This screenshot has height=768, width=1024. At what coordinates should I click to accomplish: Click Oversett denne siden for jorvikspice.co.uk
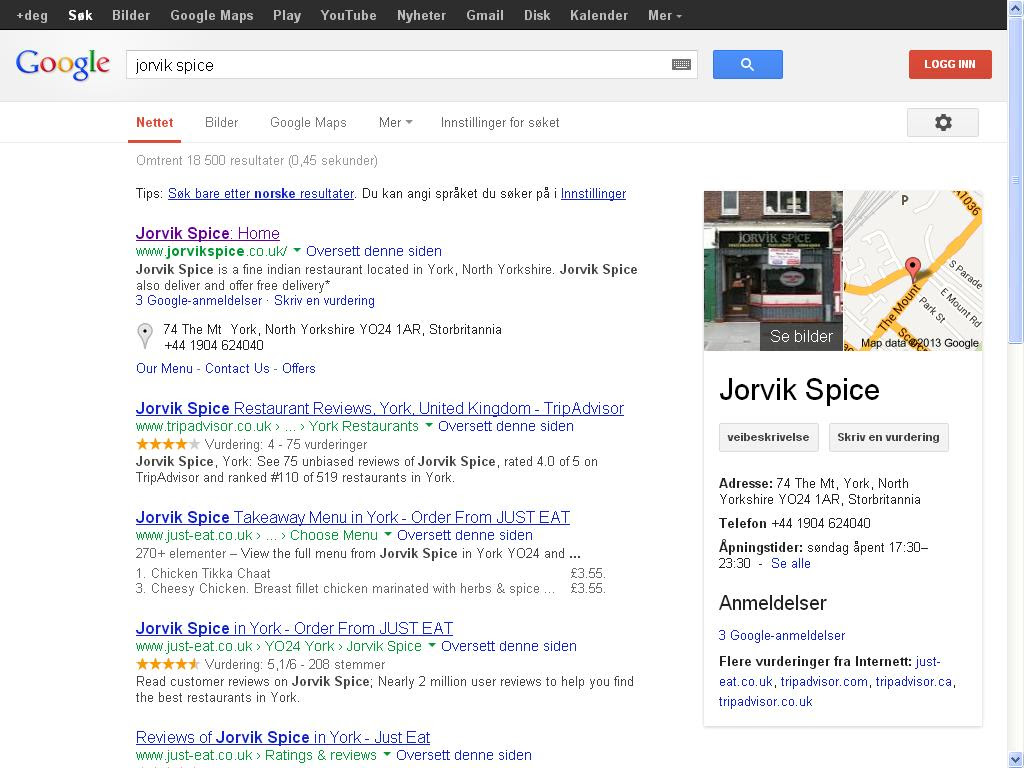click(374, 251)
